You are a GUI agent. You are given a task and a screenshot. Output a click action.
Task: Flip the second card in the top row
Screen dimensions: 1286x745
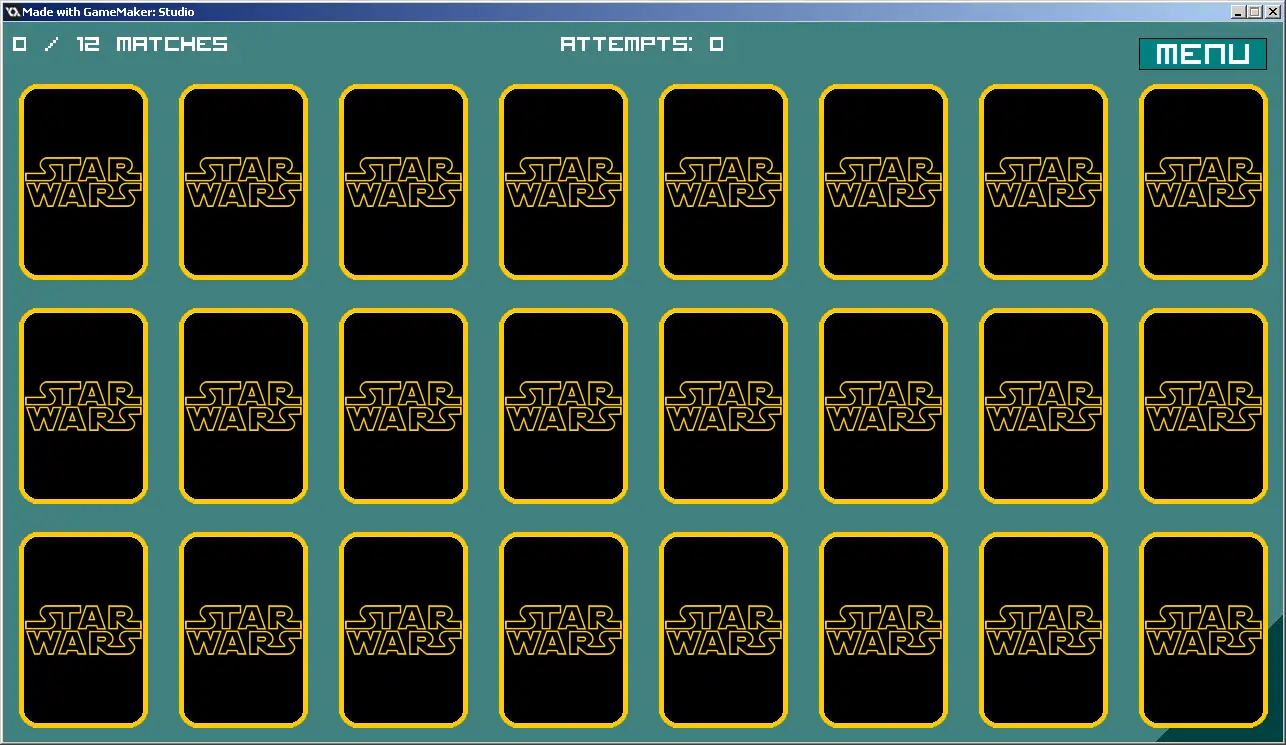point(244,182)
